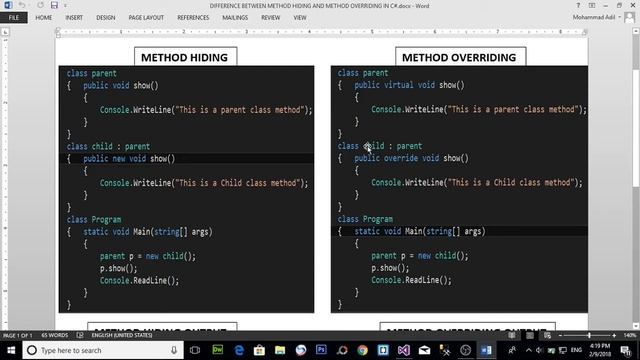Open File Explorer from the taskbar
This screenshot has width=640, height=360.
click(x=280, y=350)
